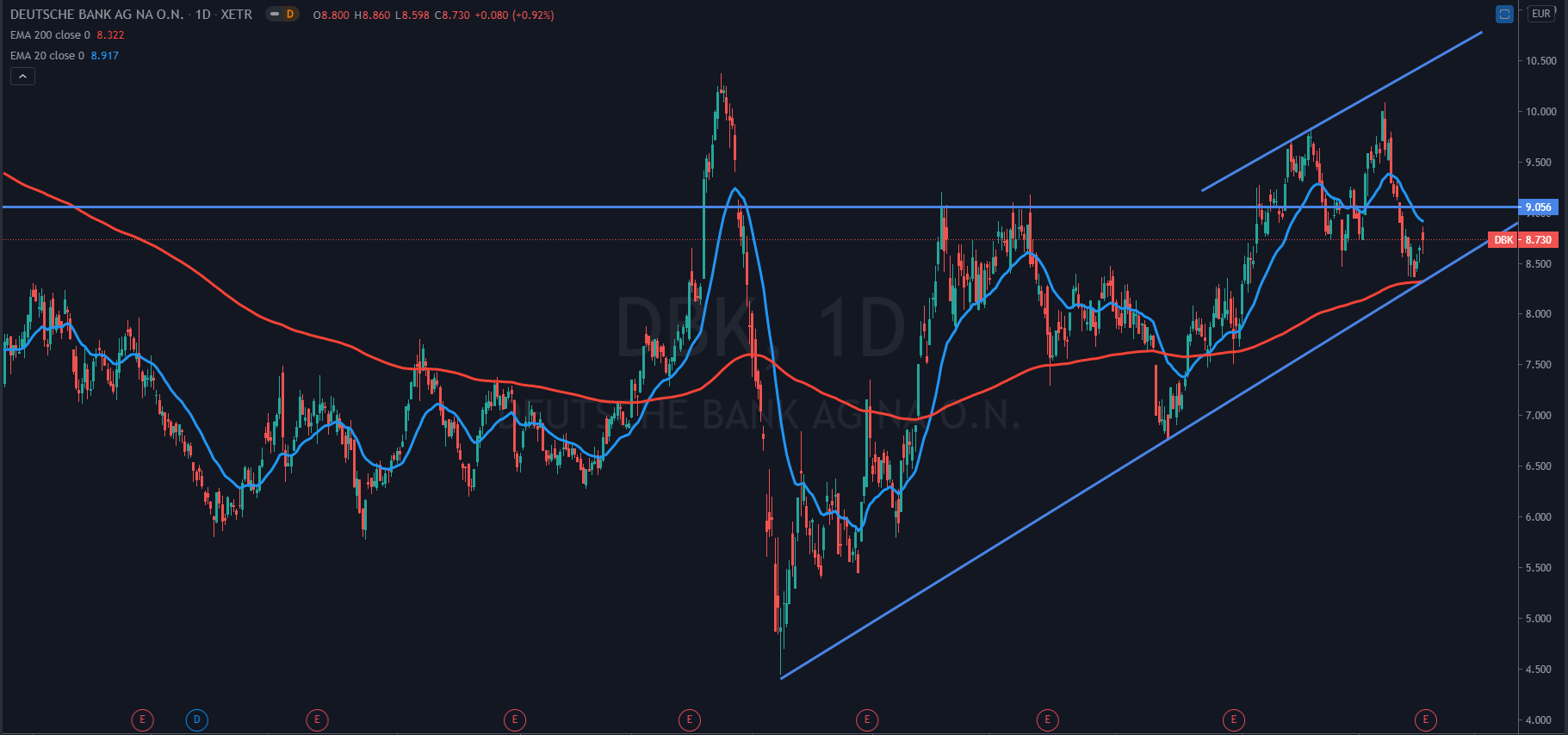1568x735 pixels.
Task: Open the rightmost E earnings marker
Action: (1426, 720)
